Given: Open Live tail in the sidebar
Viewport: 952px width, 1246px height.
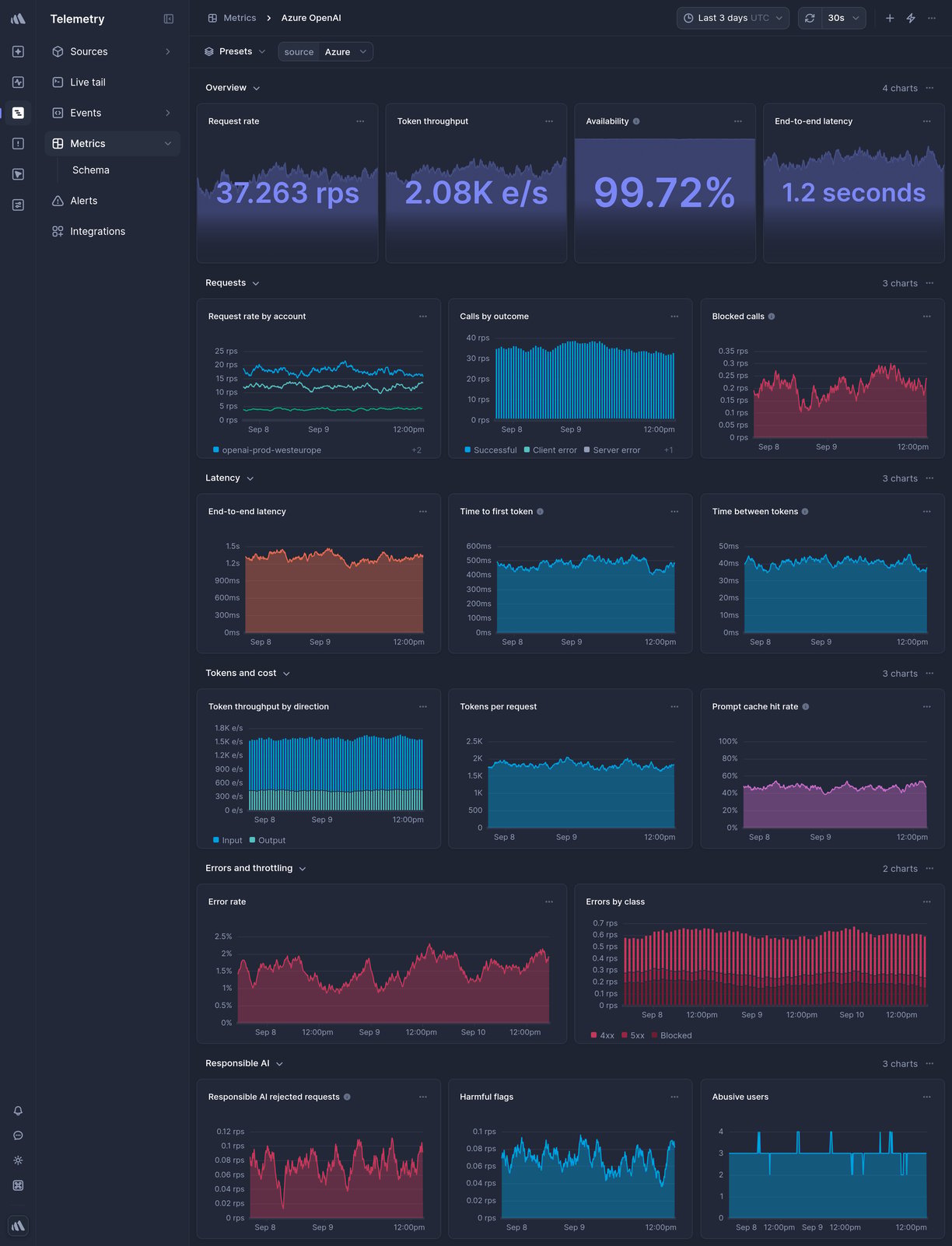Looking at the screenshot, I should (112, 82).
